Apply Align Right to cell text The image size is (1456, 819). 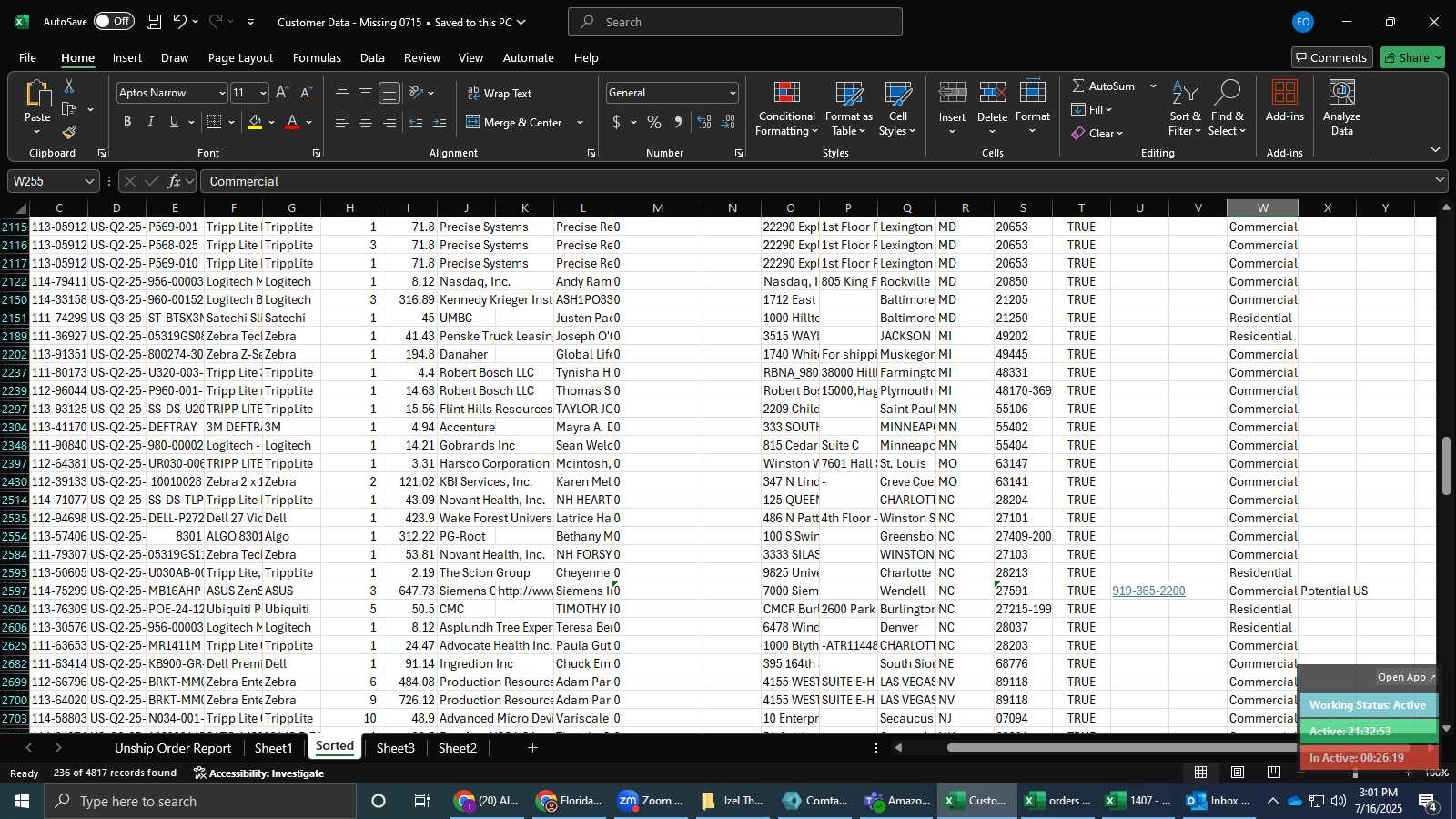point(389,122)
